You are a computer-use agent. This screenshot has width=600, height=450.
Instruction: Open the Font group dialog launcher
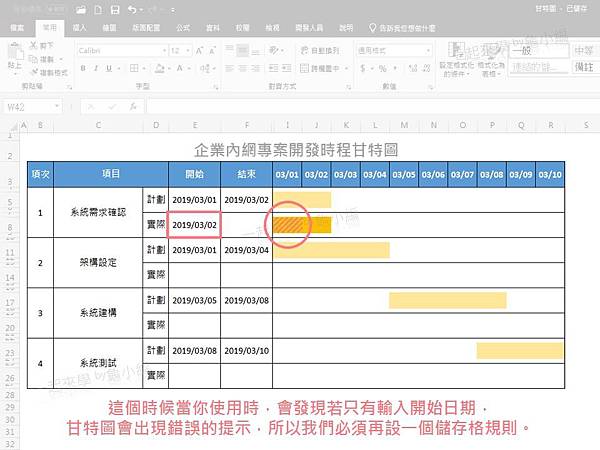[216, 87]
